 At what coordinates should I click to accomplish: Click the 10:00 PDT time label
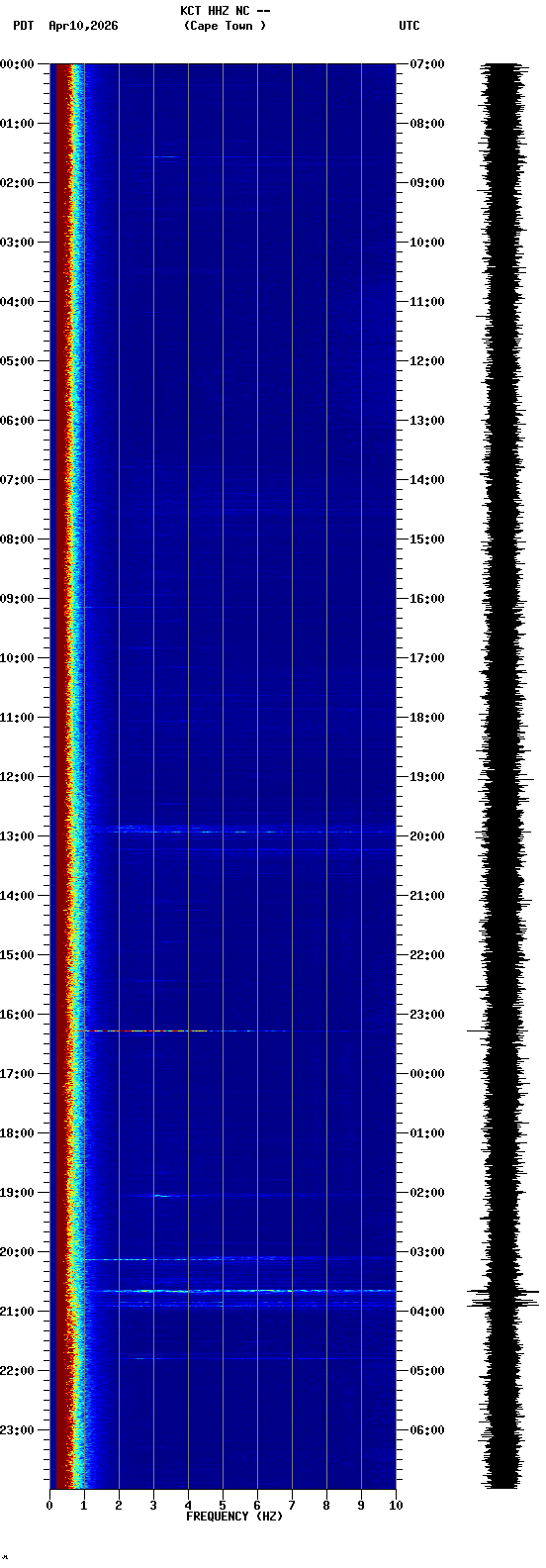[18, 658]
